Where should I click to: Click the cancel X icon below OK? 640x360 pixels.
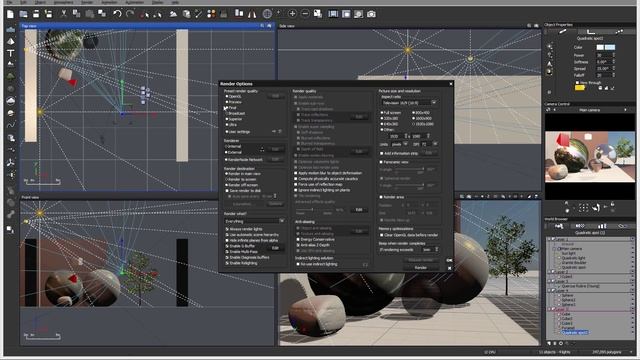(x=449, y=268)
